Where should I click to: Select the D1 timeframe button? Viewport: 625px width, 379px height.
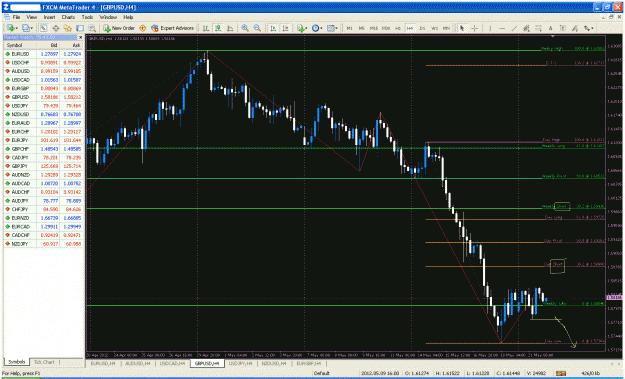pyautogui.click(x=423, y=28)
